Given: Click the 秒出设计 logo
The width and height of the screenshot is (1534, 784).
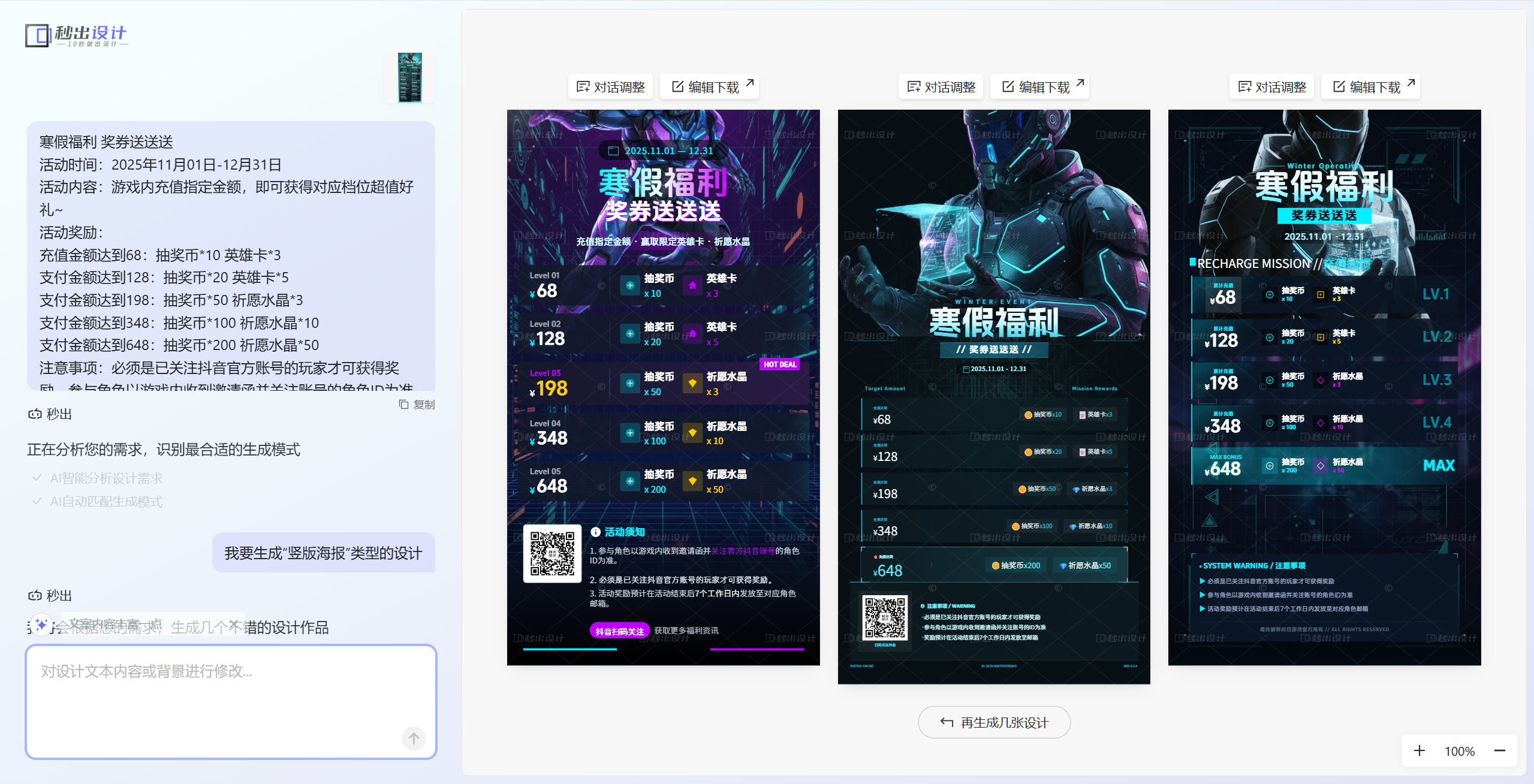Looking at the screenshot, I should [x=76, y=35].
